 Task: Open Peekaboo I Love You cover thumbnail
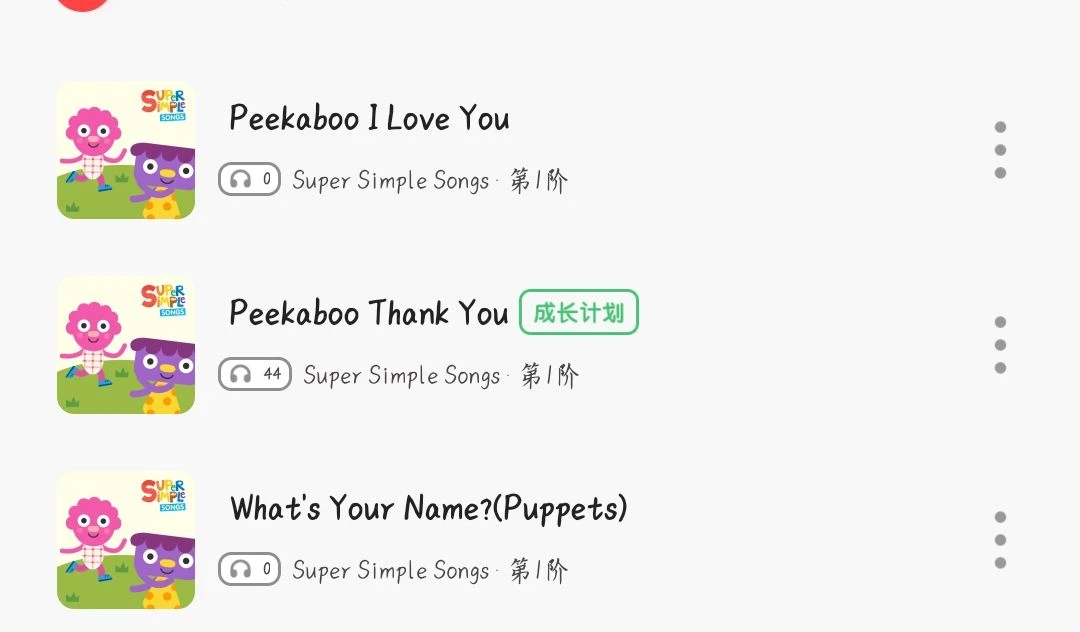point(126,150)
